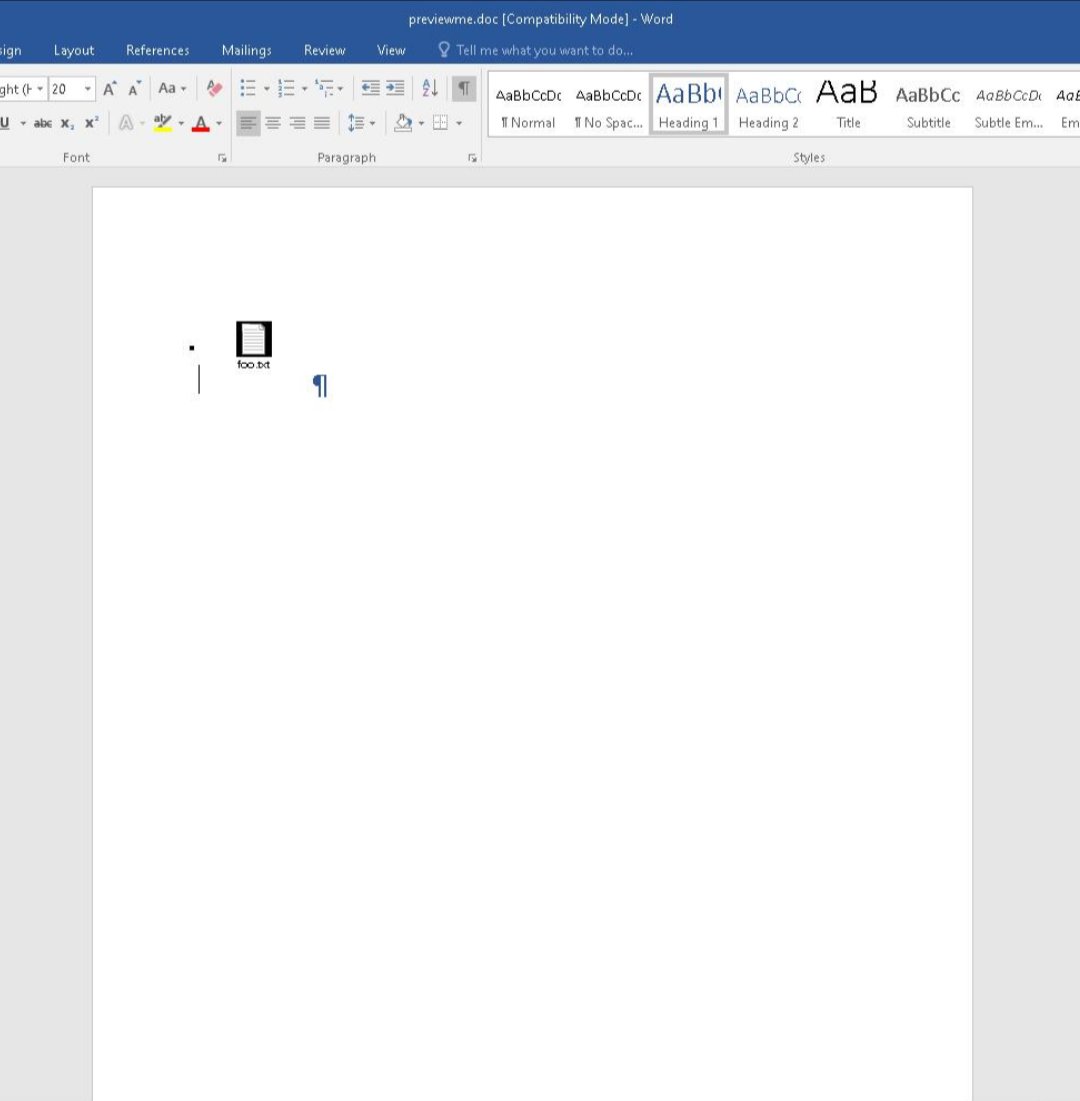This screenshot has height=1101, width=1080.
Task: Apply the Heading 2 style
Action: [x=768, y=104]
